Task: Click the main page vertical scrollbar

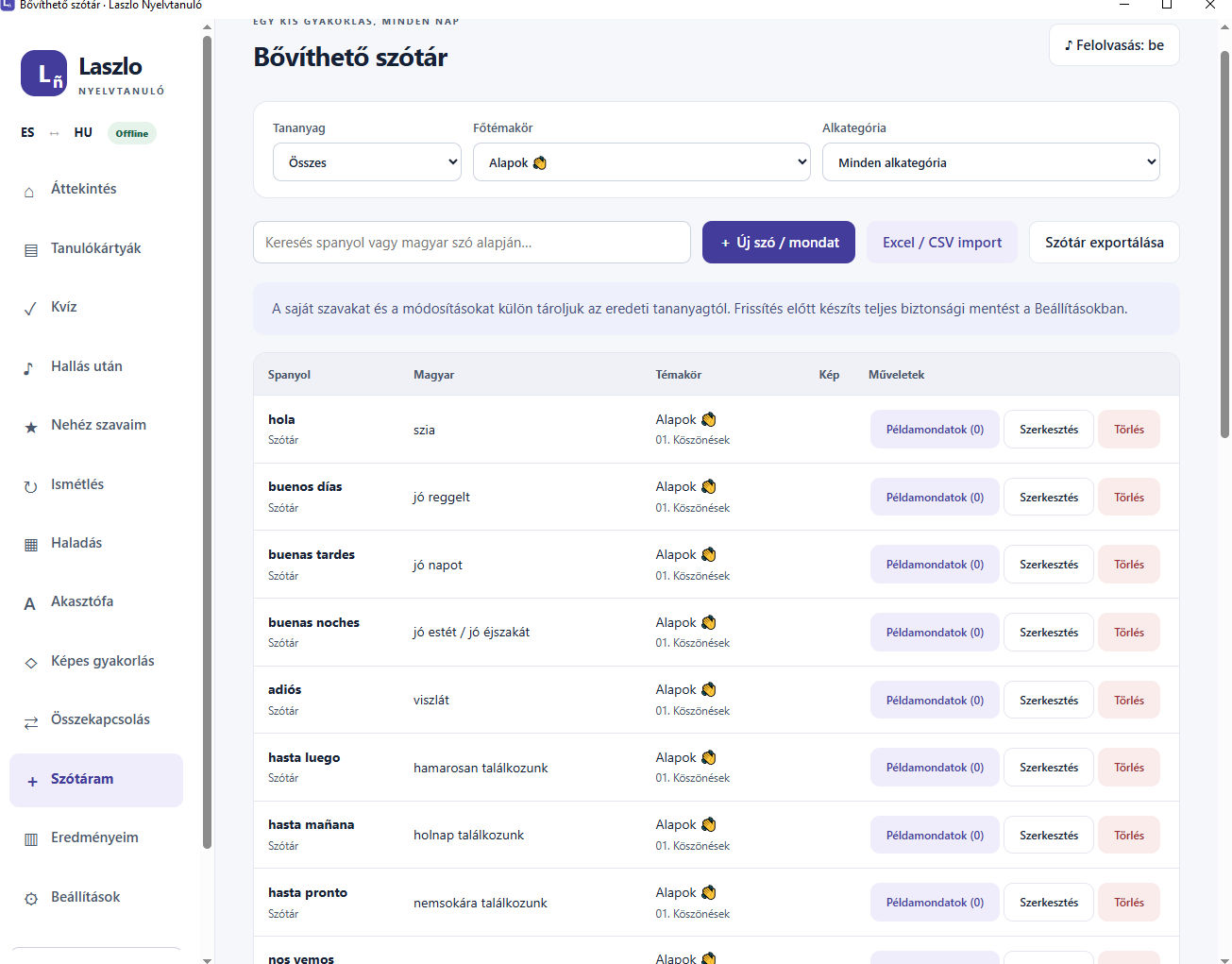Action: [x=1224, y=245]
